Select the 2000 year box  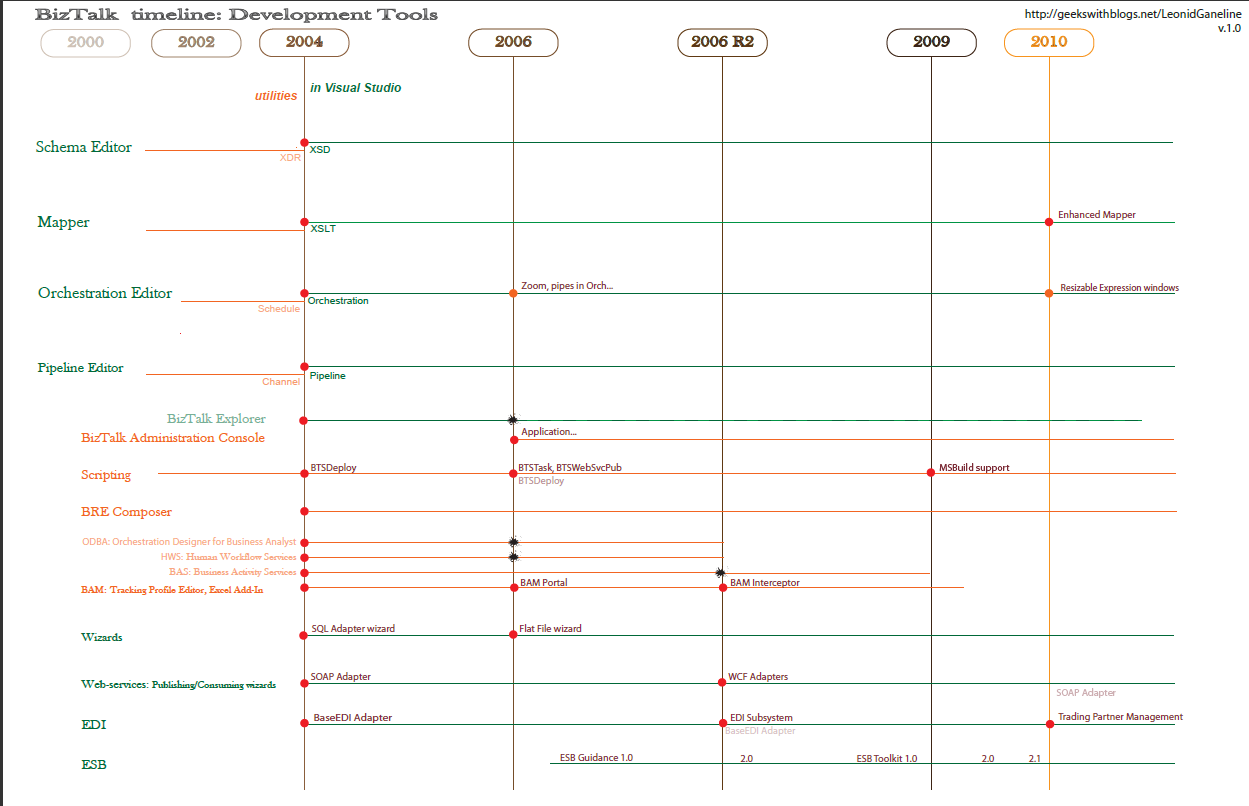pos(86,42)
